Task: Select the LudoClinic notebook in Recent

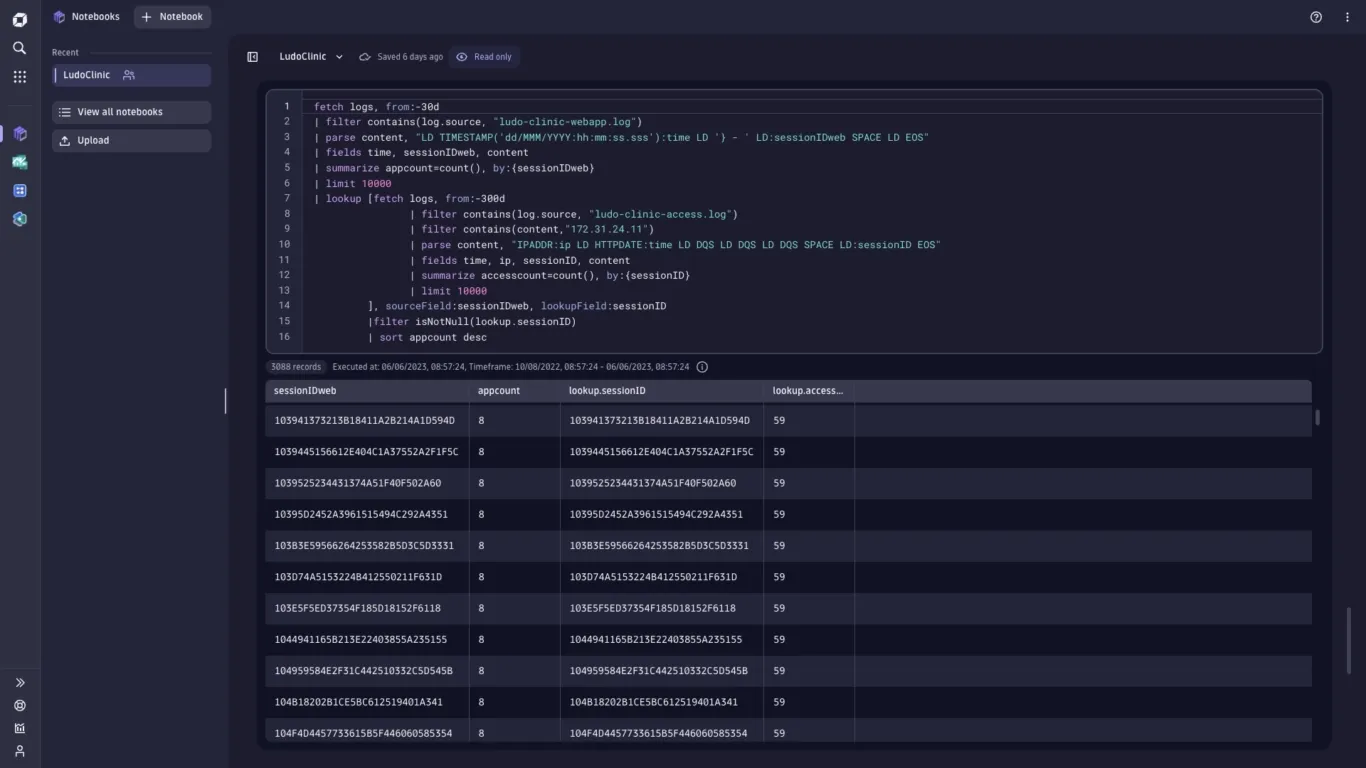Action: [131, 75]
